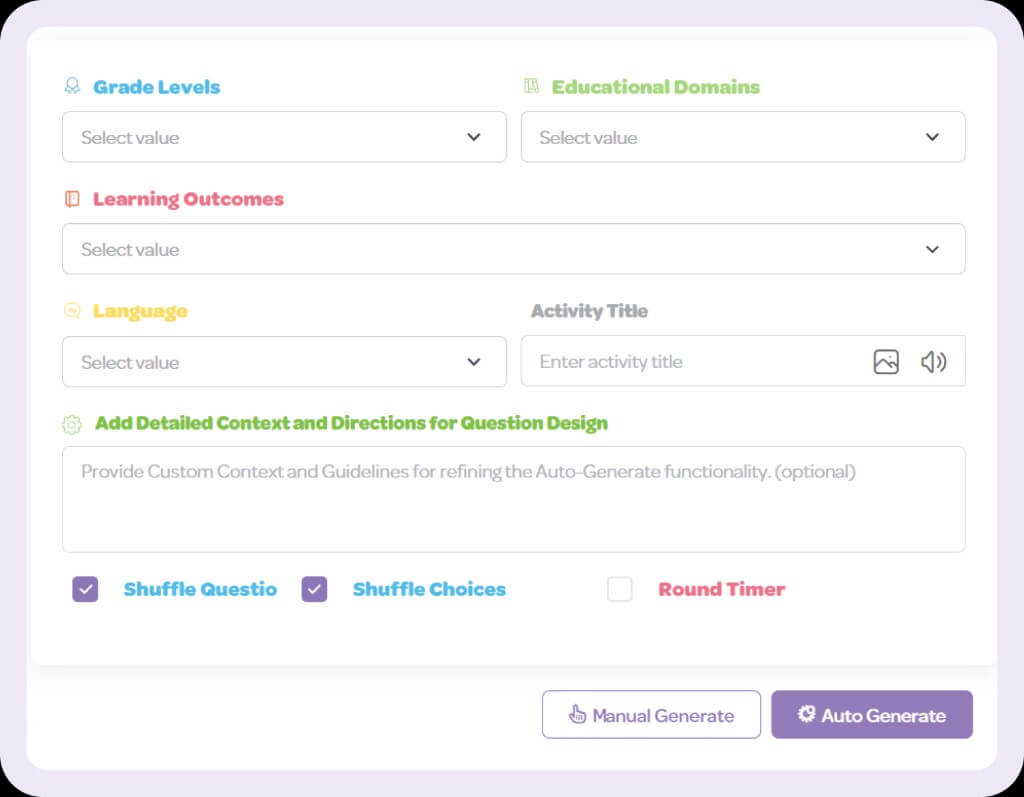
Task: Click the Auto Generate button
Action: click(872, 715)
